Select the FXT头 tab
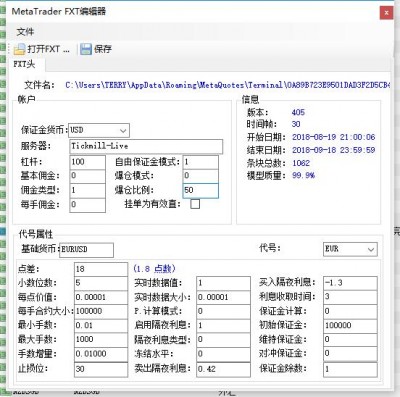The height and width of the screenshot is (397, 400). (24, 64)
